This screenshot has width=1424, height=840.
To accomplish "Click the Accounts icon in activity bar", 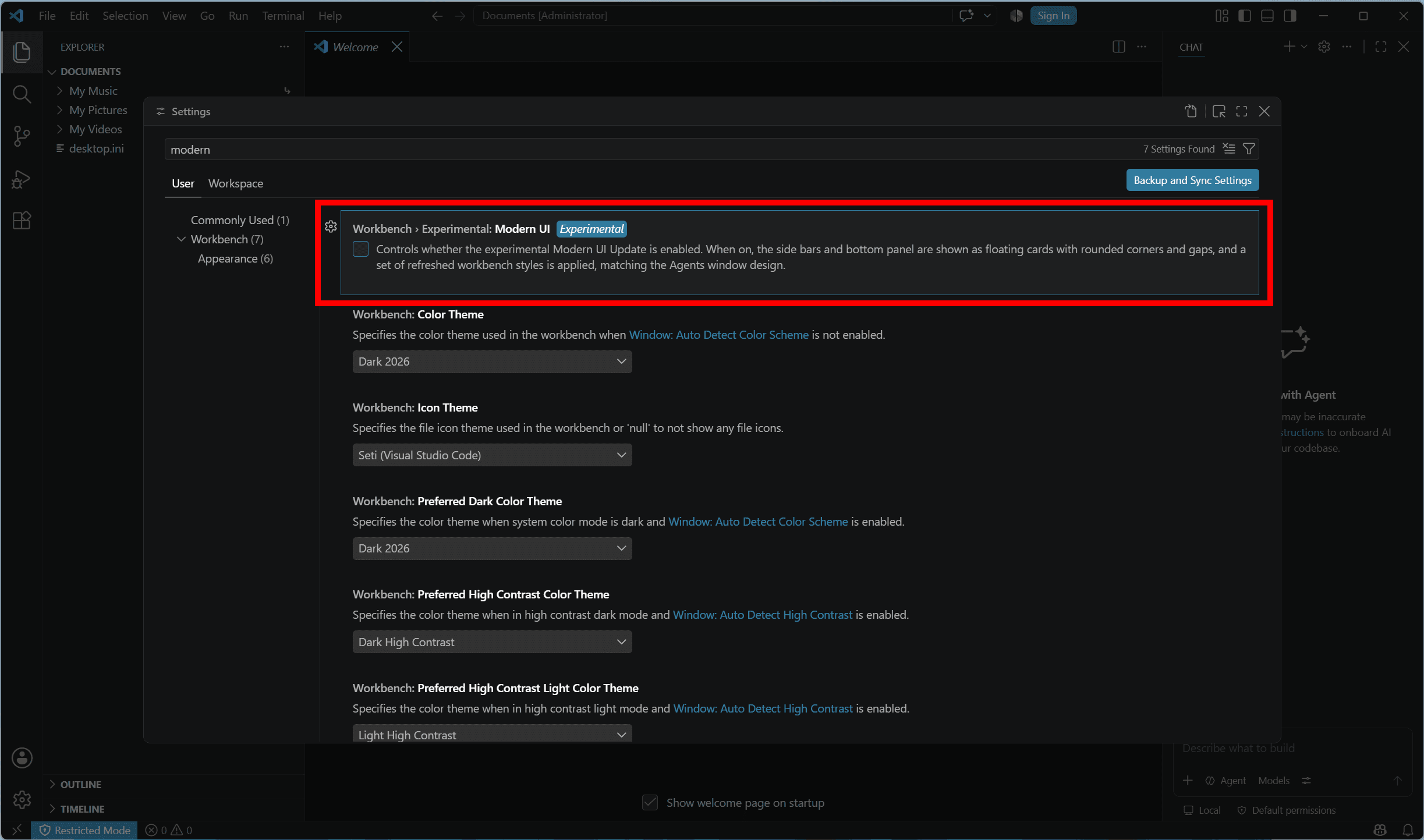I will 22,757.
